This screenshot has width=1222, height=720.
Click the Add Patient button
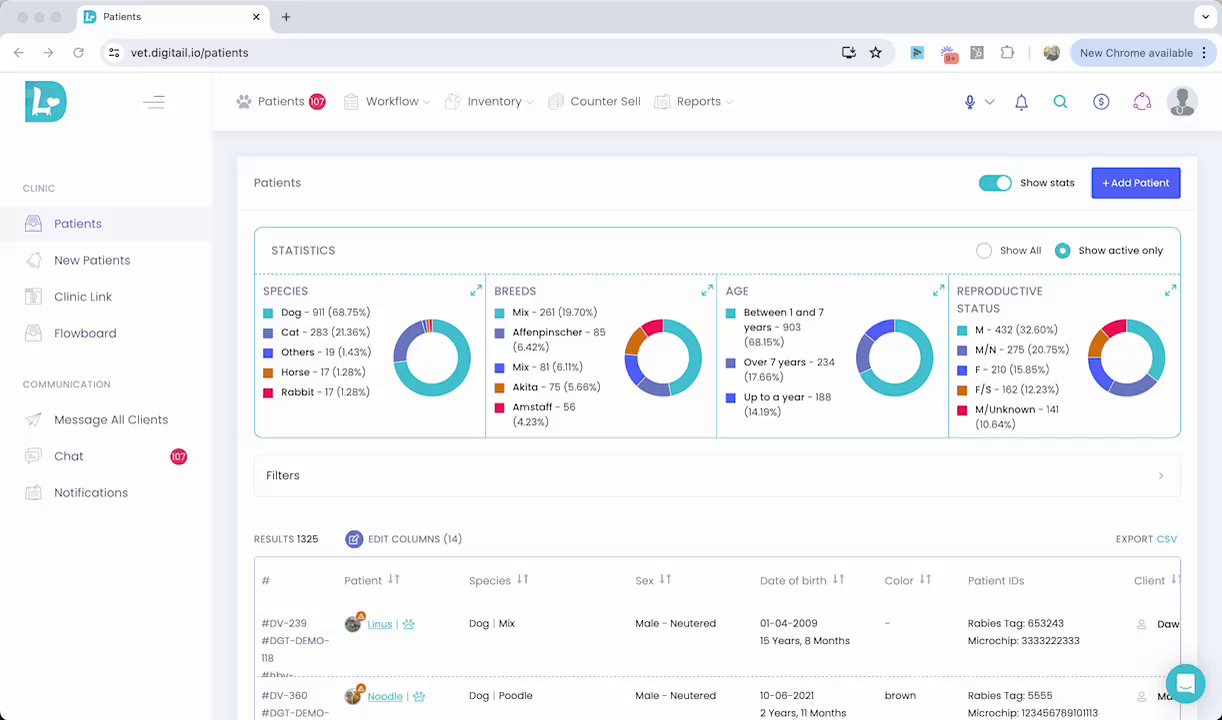(1136, 183)
